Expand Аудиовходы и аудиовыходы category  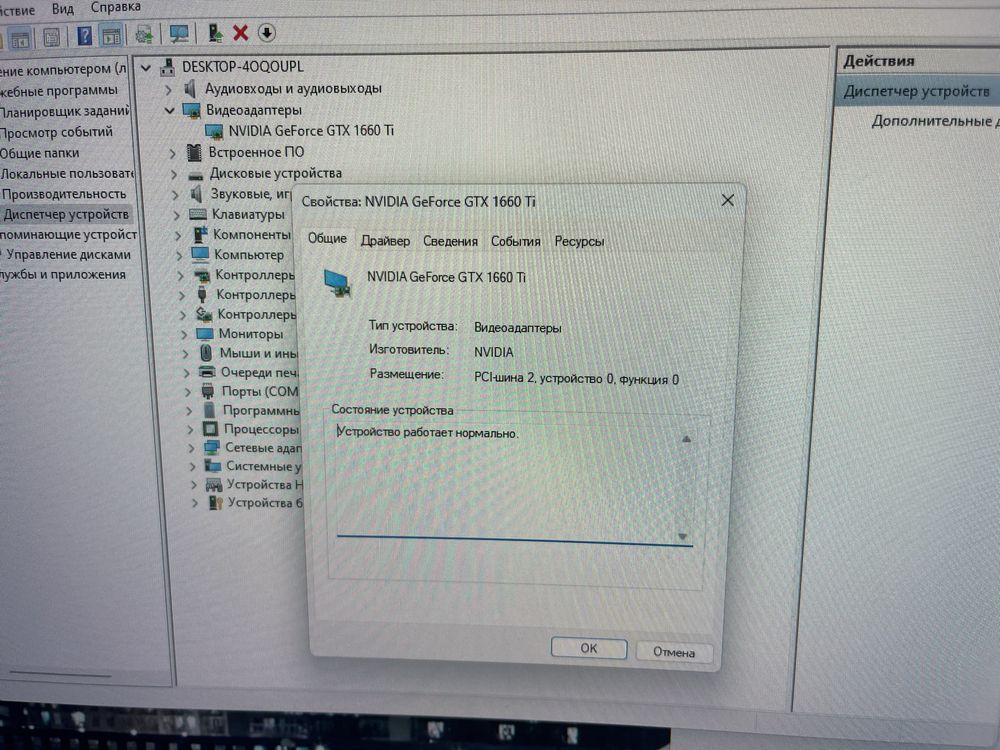tap(169, 90)
